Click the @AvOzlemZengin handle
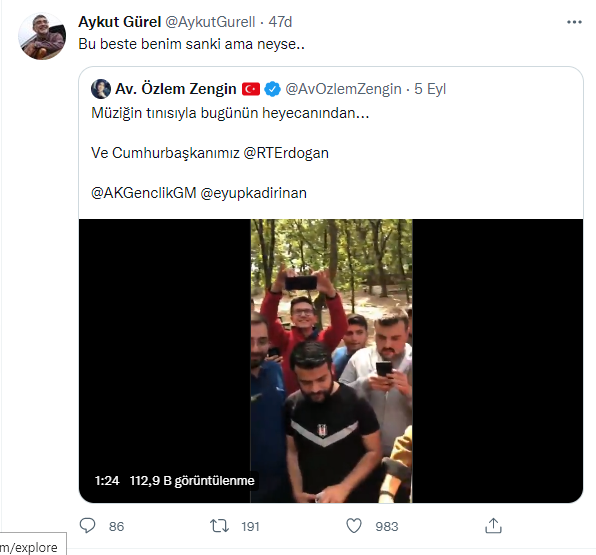 (343, 89)
